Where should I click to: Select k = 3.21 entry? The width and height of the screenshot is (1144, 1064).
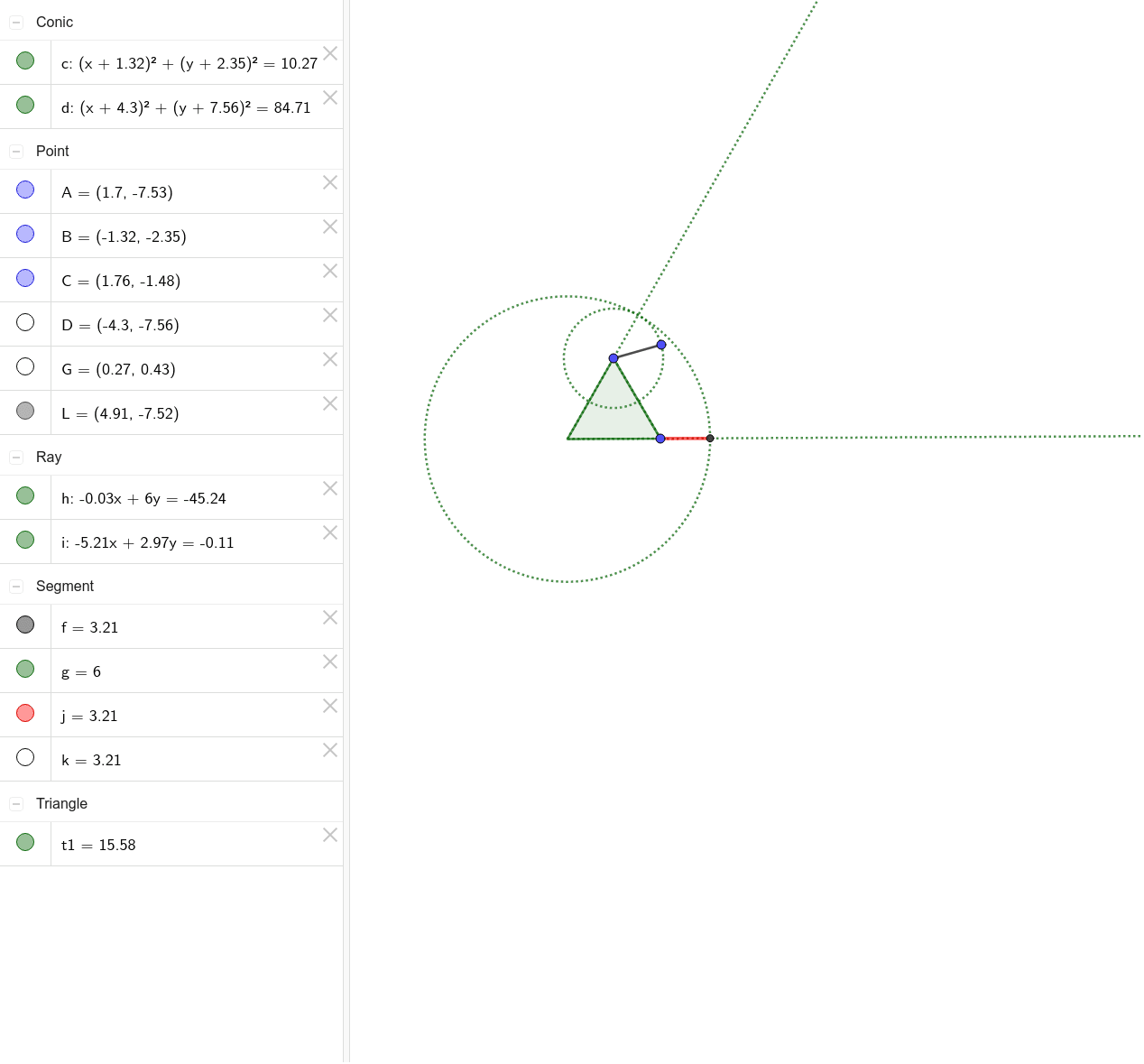91,761
